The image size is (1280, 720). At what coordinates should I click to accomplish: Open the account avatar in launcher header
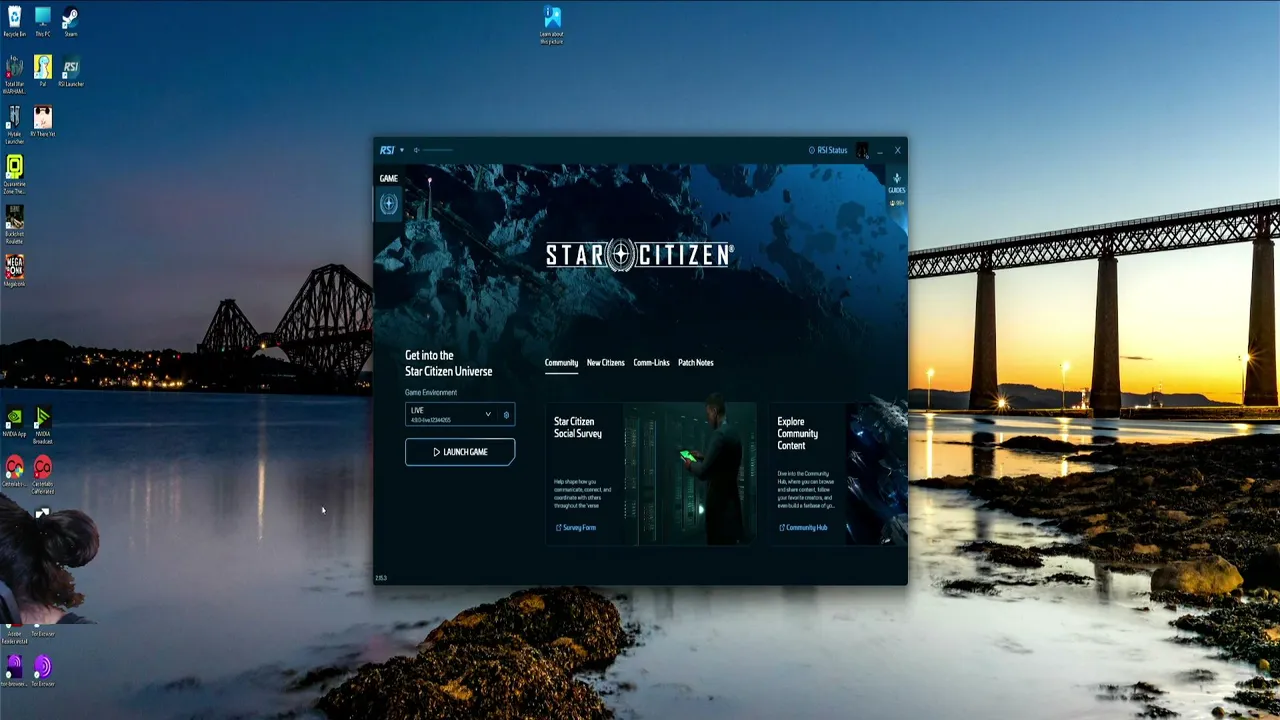862,150
